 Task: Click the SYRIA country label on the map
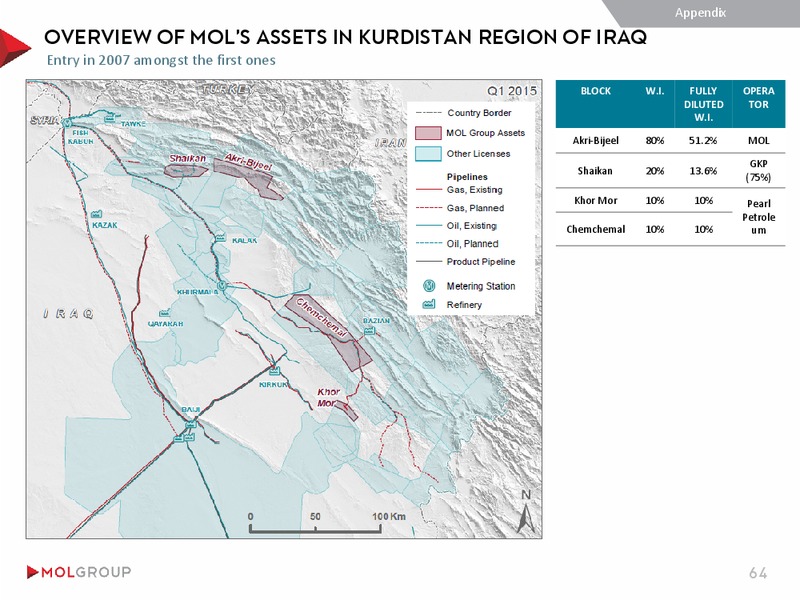coord(45,120)
